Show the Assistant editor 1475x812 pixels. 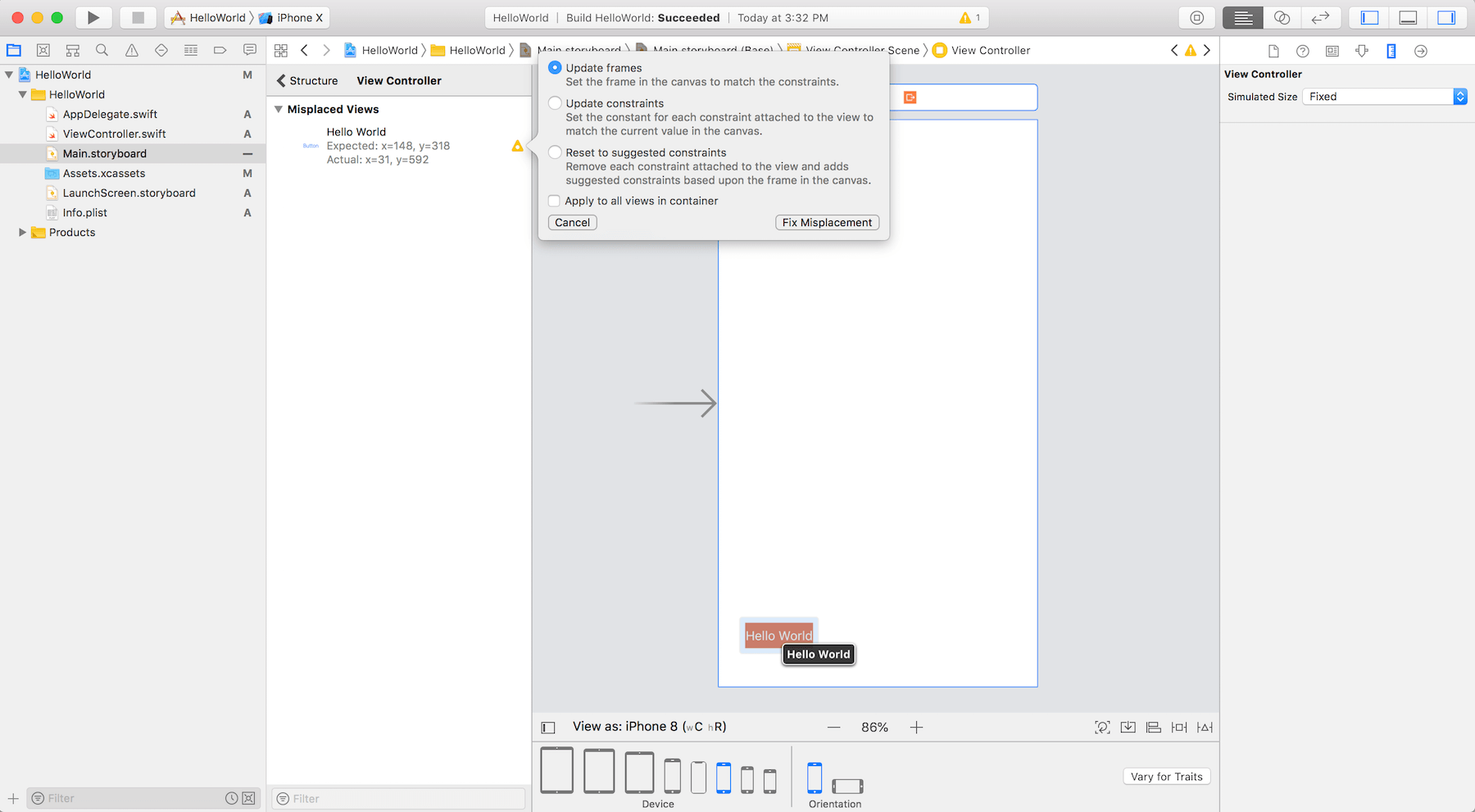[1282, 17]
